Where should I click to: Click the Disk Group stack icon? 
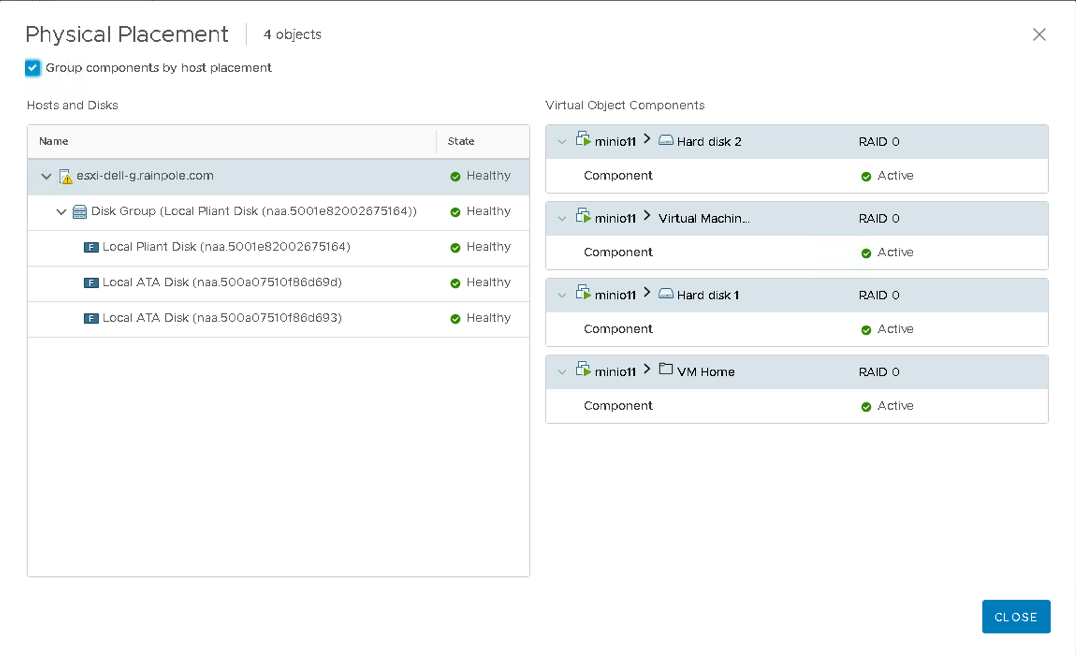click(80, 212)
